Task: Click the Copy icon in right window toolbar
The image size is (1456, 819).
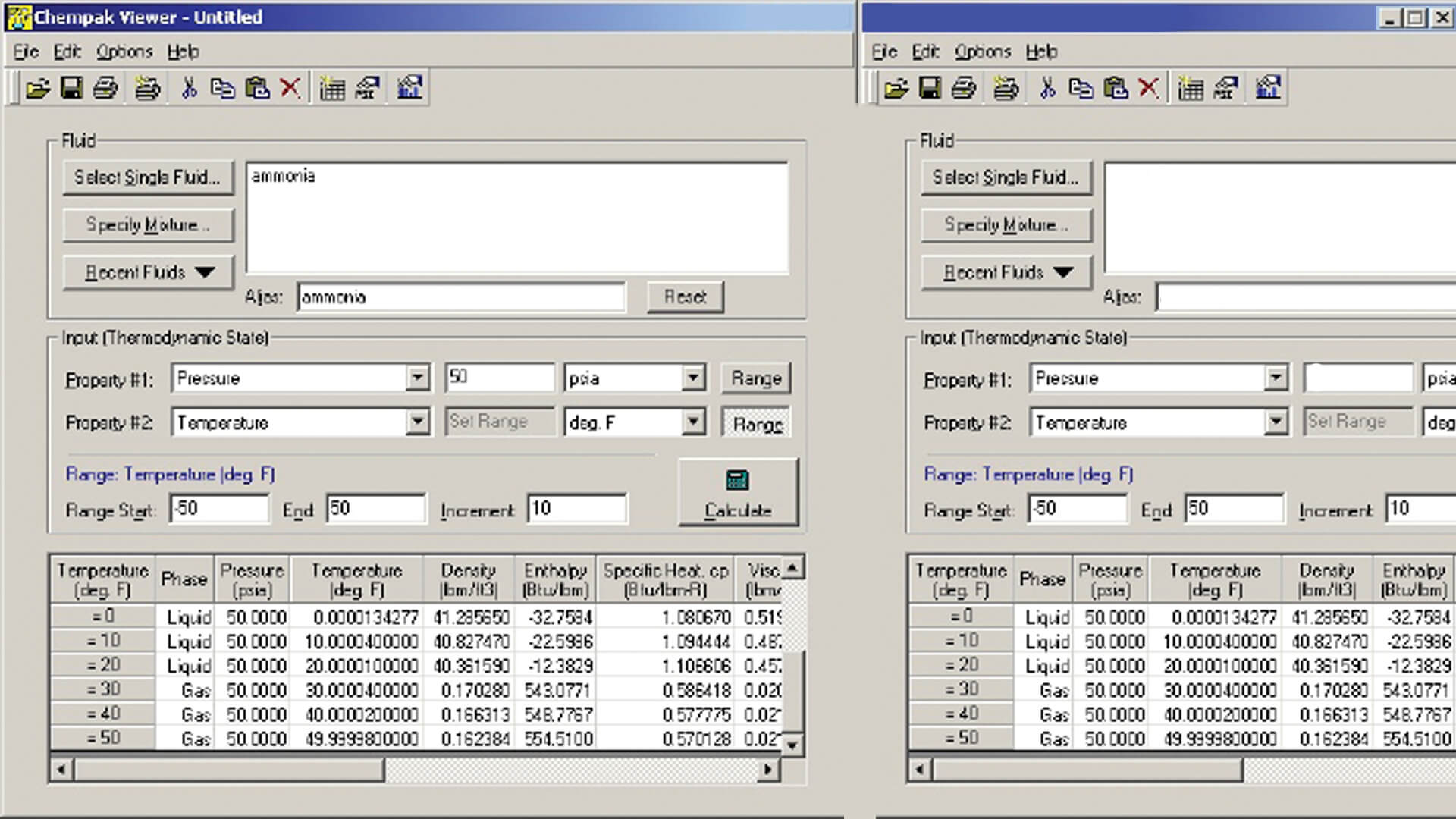Action: pyautogui.click(x=1081, y=89)
